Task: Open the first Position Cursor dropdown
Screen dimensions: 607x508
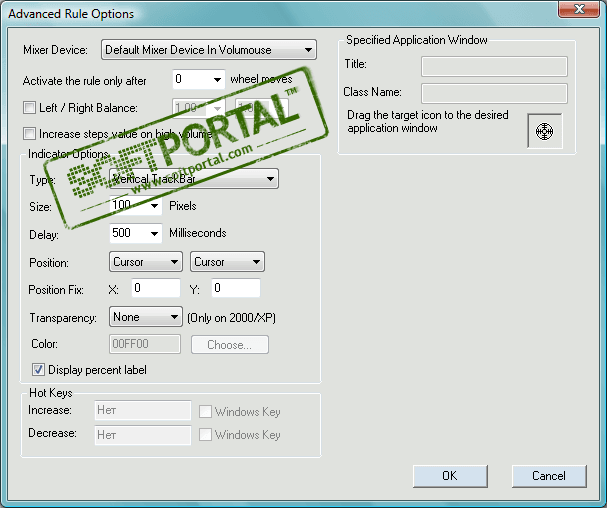Action: point(146,262)
